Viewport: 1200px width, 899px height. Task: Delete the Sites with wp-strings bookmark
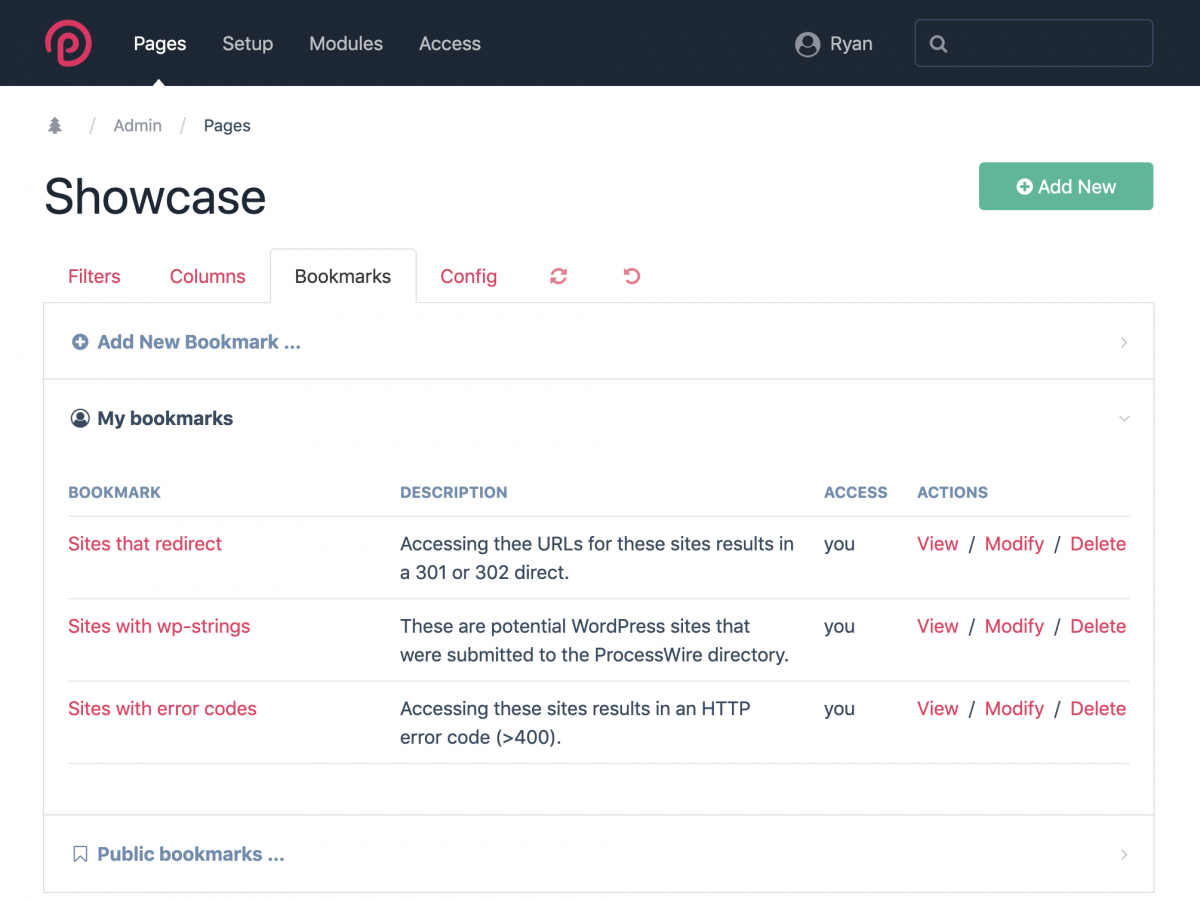point(1098,626)
